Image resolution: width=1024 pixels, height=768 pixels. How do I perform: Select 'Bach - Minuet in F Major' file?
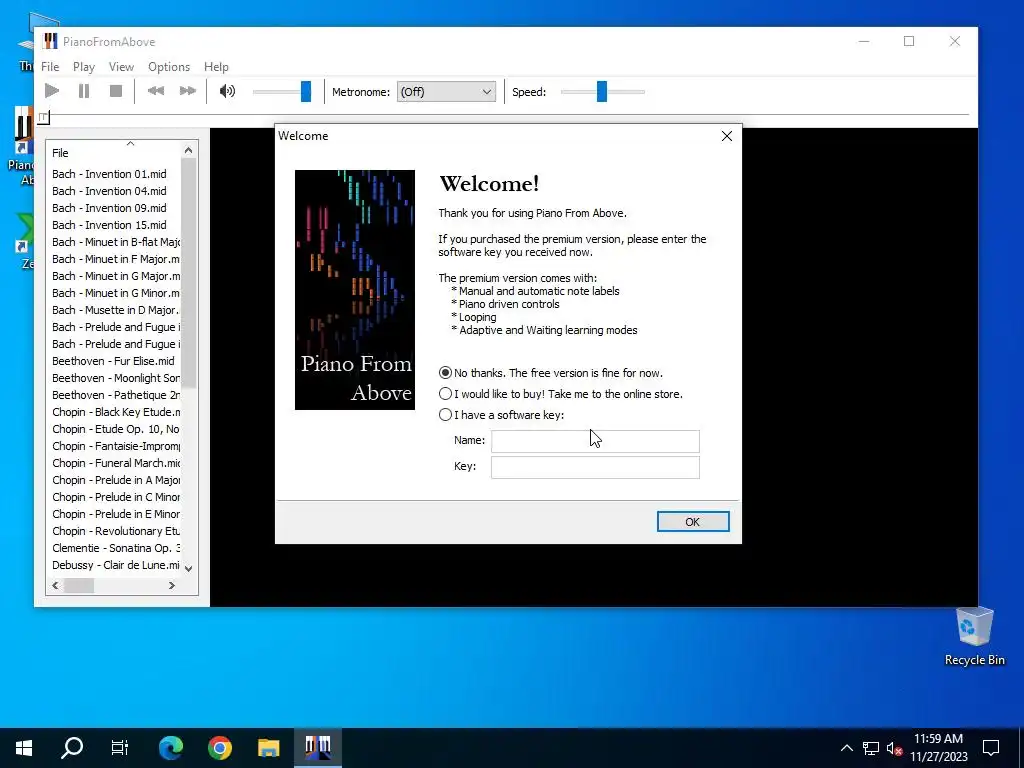click(116, 259)
